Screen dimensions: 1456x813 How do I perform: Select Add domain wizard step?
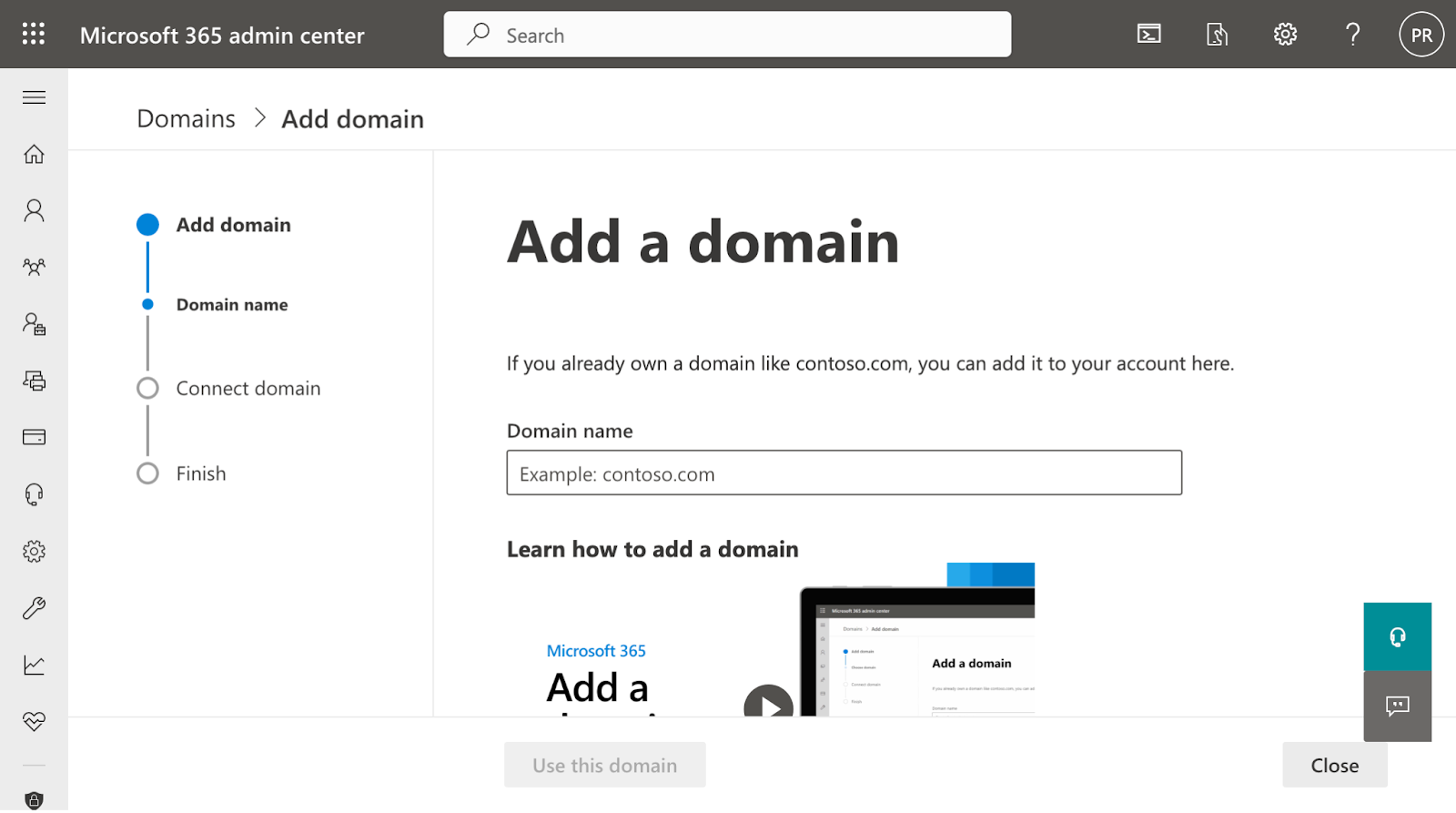tap(233, 225)
